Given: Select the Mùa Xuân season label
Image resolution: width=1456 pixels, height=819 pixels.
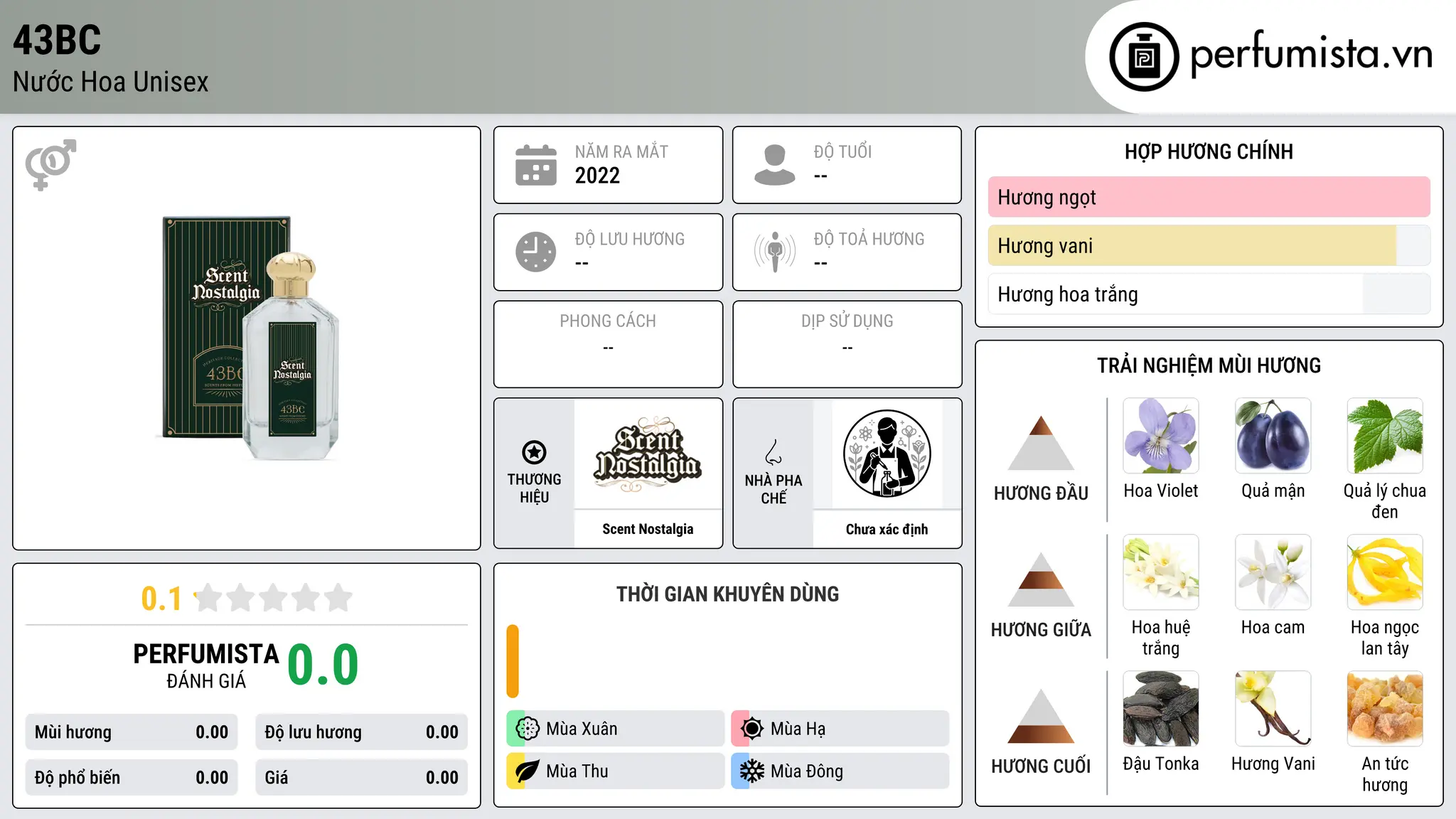Looking at the screenshot, I should pyautogui.click(x=582, y=729).
